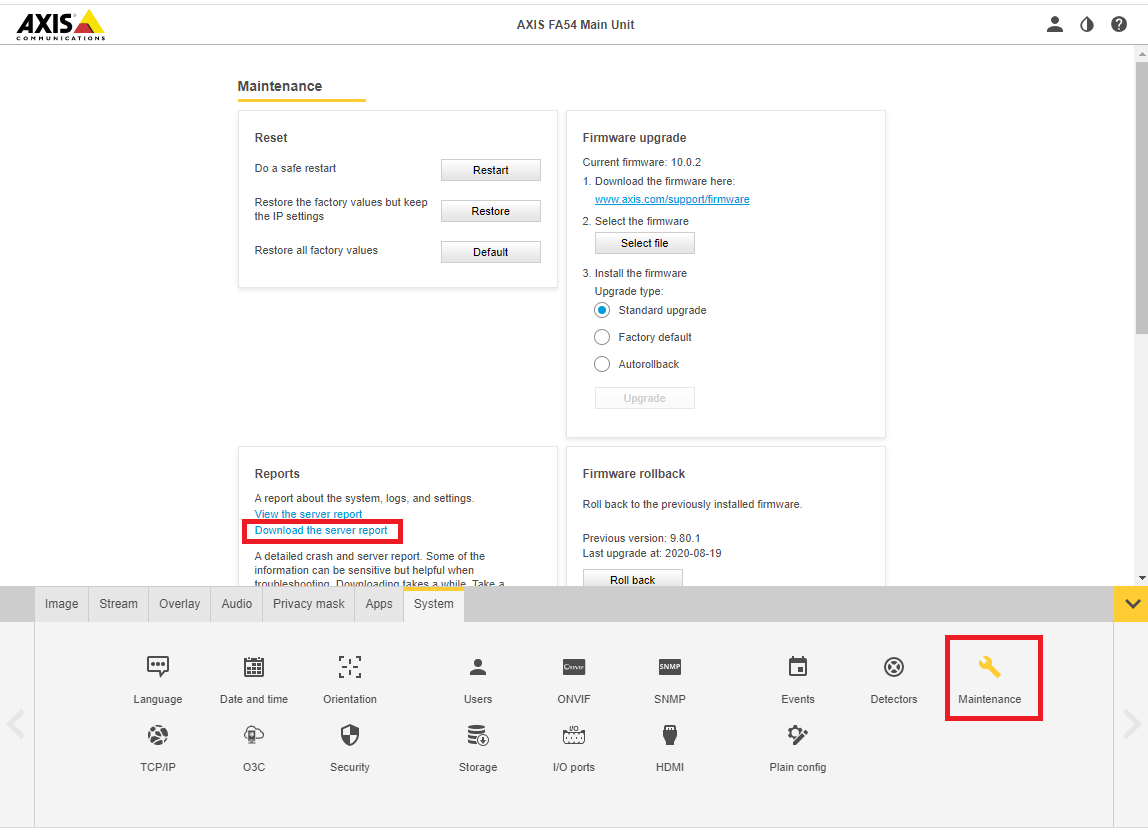The image size is (1148, 831).
Task: Open the HDMI settings icon
Action: pos(670,735)
